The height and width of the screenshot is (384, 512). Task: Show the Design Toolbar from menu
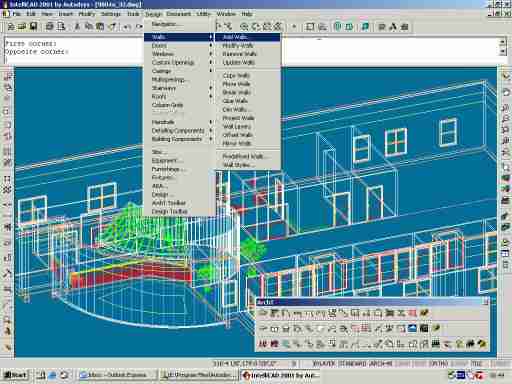pyautogui.click(x=179, y=212)
